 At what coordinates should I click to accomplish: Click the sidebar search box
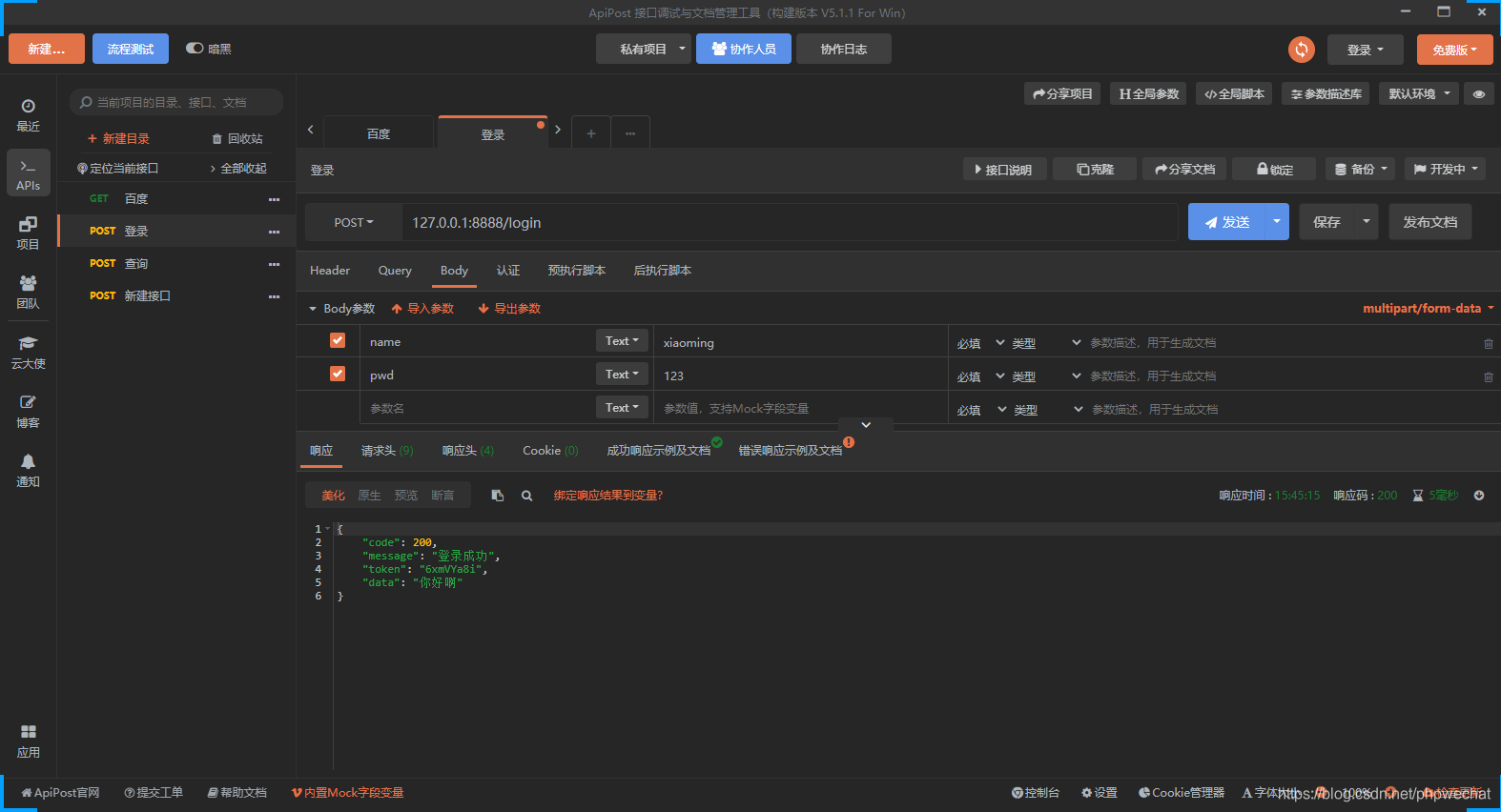tap(176, 102)
